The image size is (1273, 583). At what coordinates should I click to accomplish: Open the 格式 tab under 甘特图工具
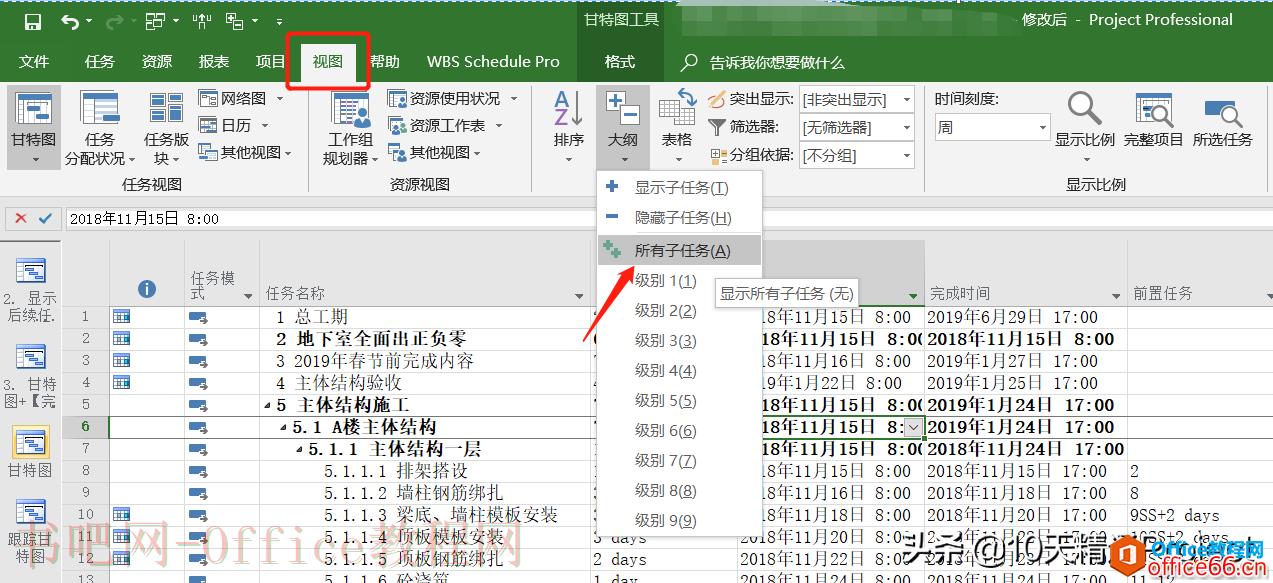(x=620, y=62)
